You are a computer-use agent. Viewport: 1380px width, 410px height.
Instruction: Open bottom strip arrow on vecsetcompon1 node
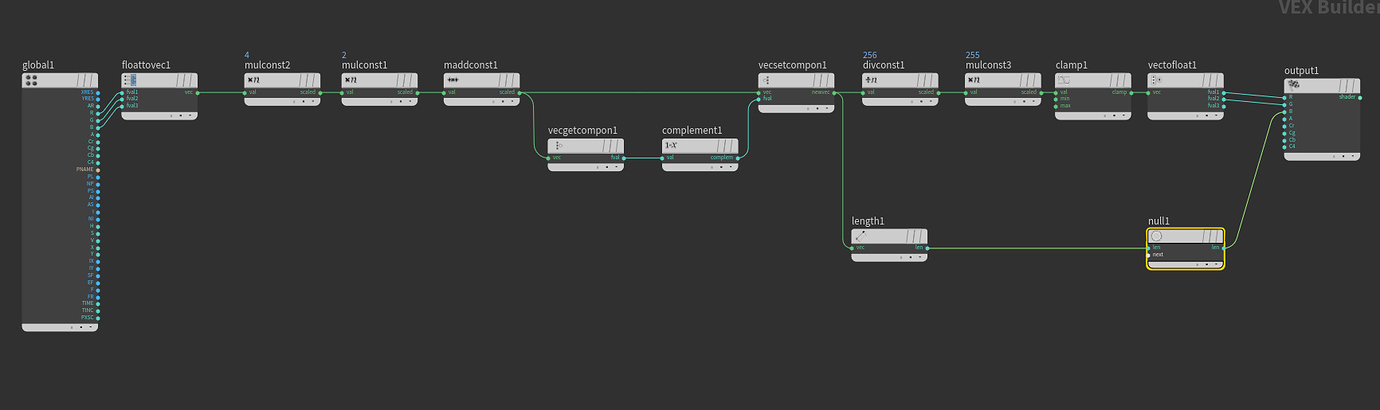[827, 109]
